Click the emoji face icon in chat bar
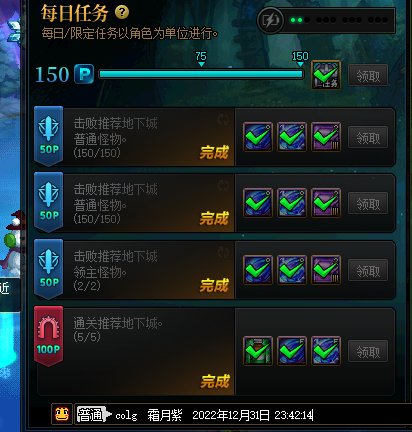 (x=62, y=414)
